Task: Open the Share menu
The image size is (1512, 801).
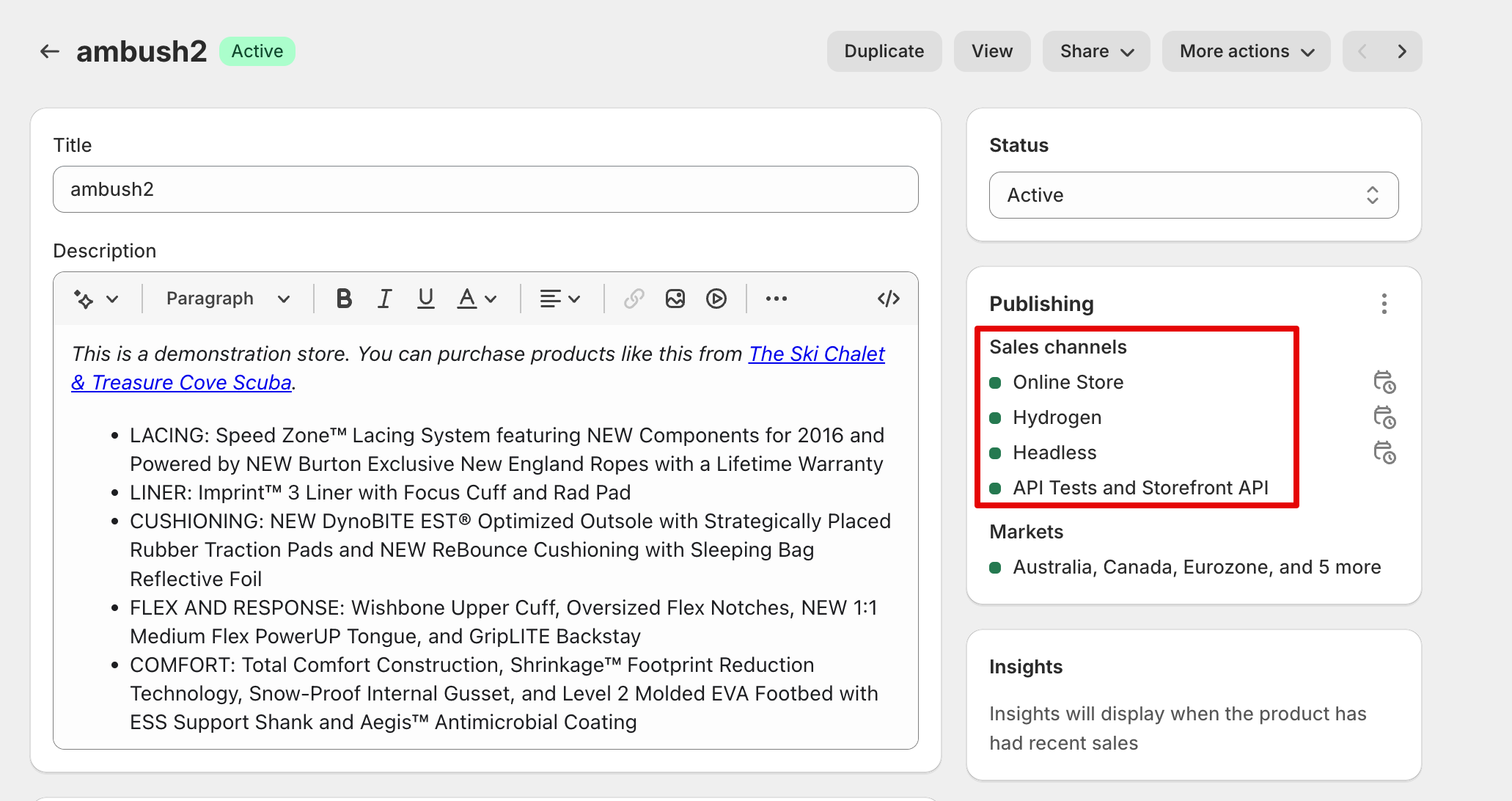Action: pyautogui.click(x=1096, y=51)
